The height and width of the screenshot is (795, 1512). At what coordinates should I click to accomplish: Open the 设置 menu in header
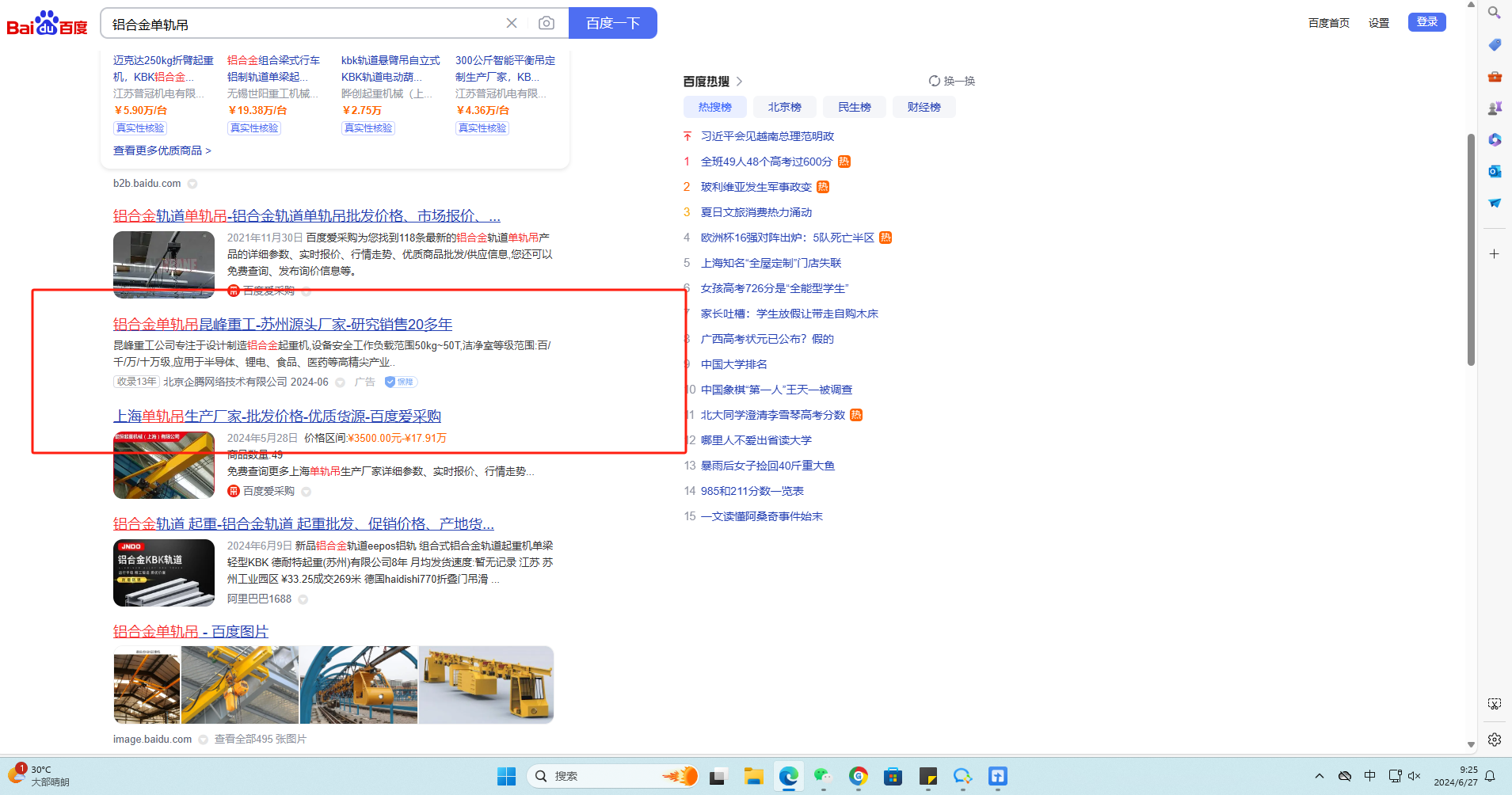pyautogui.click(x=1379, y=23)
